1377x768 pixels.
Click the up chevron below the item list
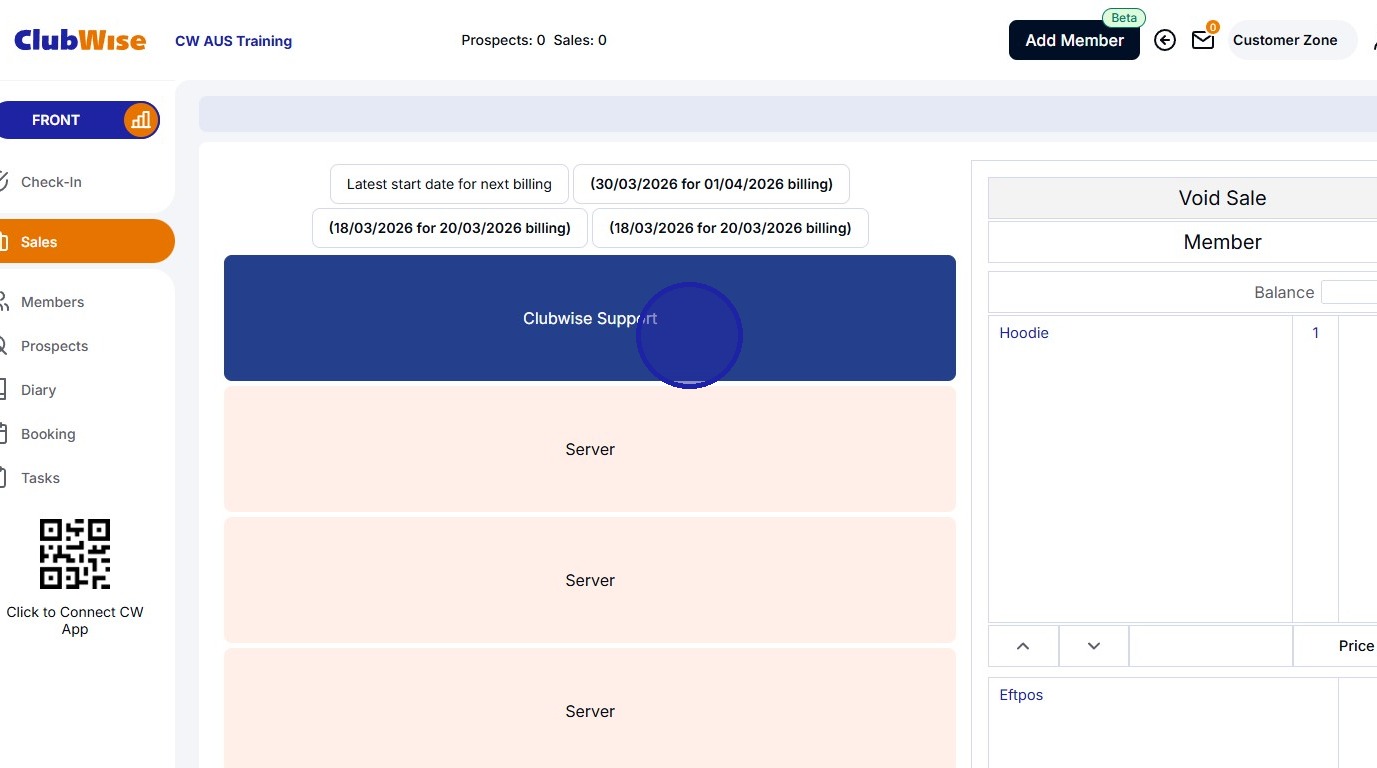pyautogui.click(x=1023, y=646)
